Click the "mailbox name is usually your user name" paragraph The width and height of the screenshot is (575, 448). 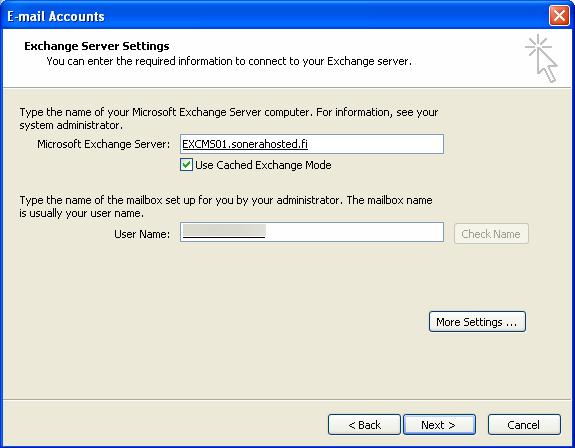(226, 206)
